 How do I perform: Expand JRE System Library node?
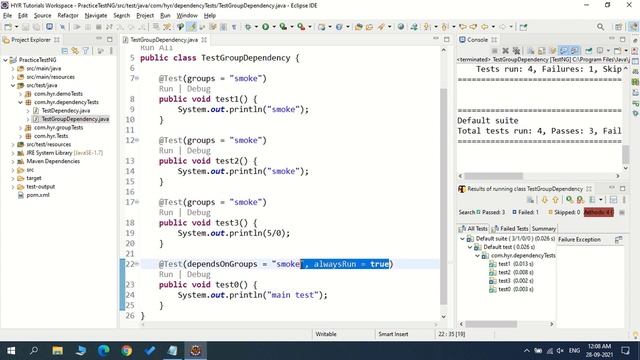13,153
